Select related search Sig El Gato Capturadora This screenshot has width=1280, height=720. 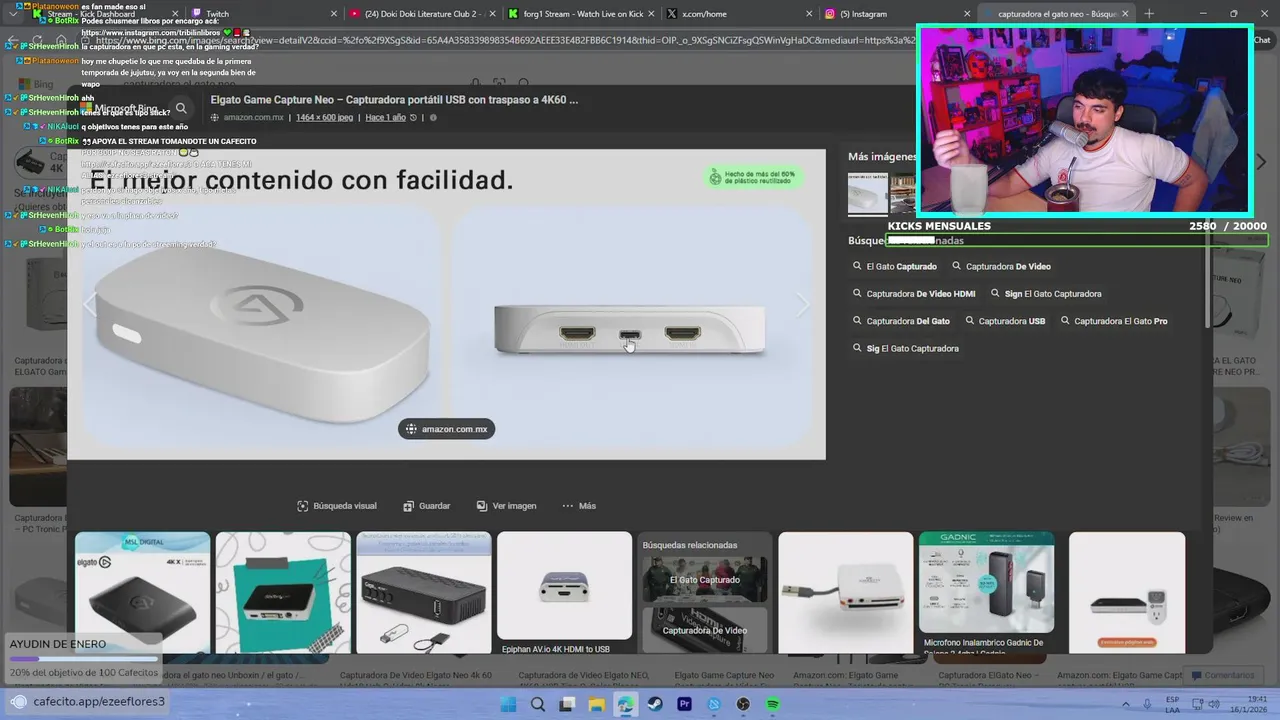tap(905, 348)
